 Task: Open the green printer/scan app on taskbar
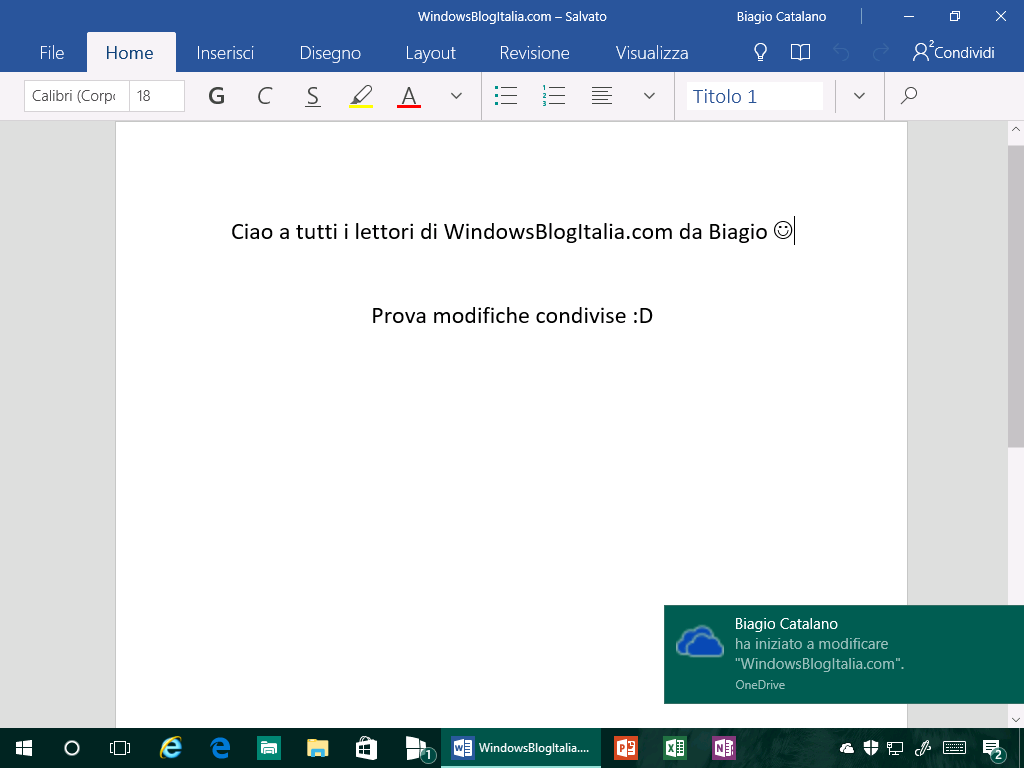[x=268, y=748]
